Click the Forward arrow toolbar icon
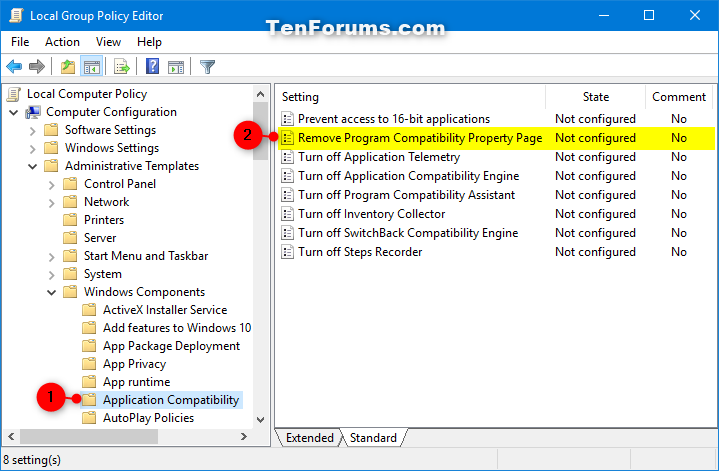The width and height of the screenshot is (719, 471). point(37,67)
